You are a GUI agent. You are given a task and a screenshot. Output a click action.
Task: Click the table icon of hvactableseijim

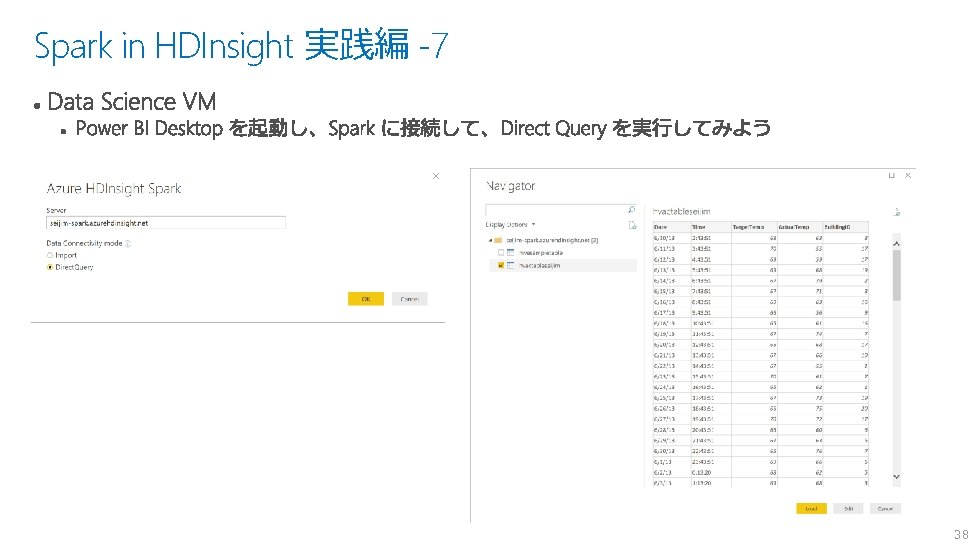point(511,265)
